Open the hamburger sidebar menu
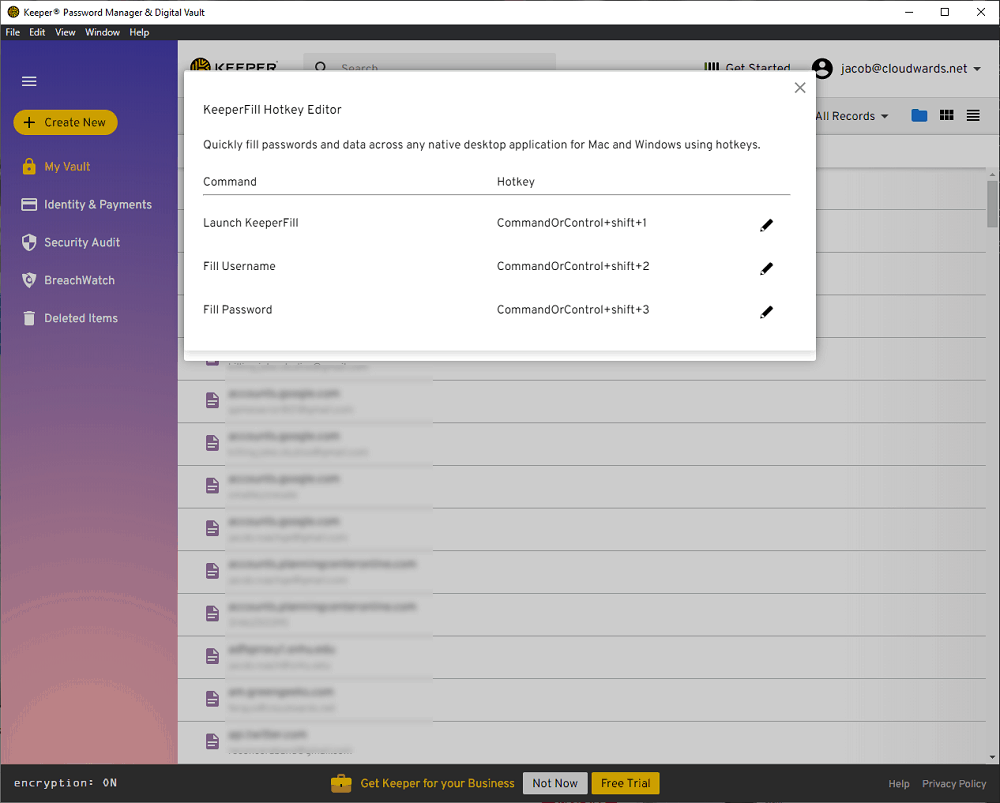Viewport: 1000px width, 803px height. point(29,82)
